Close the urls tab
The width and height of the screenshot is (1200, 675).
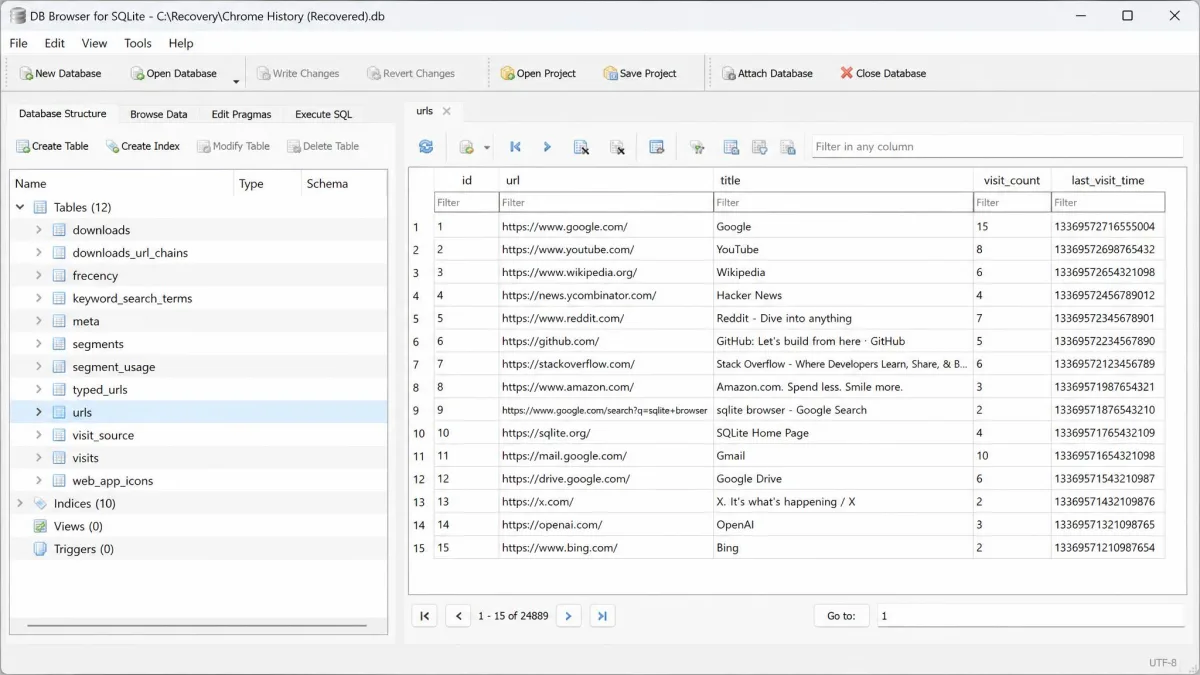(x=447, y=111)
